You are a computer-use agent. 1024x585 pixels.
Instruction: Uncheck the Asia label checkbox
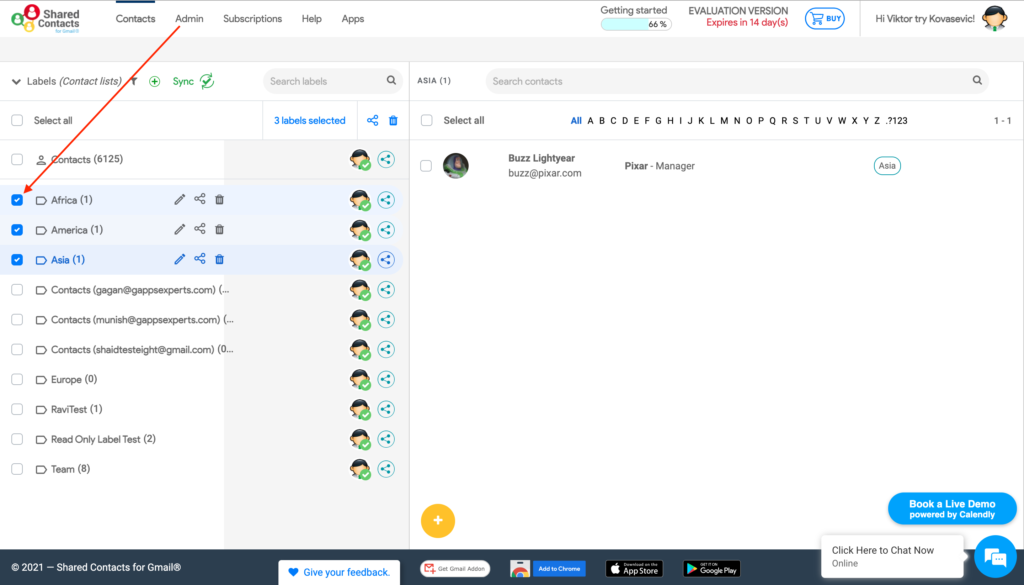tap(17, 260)
